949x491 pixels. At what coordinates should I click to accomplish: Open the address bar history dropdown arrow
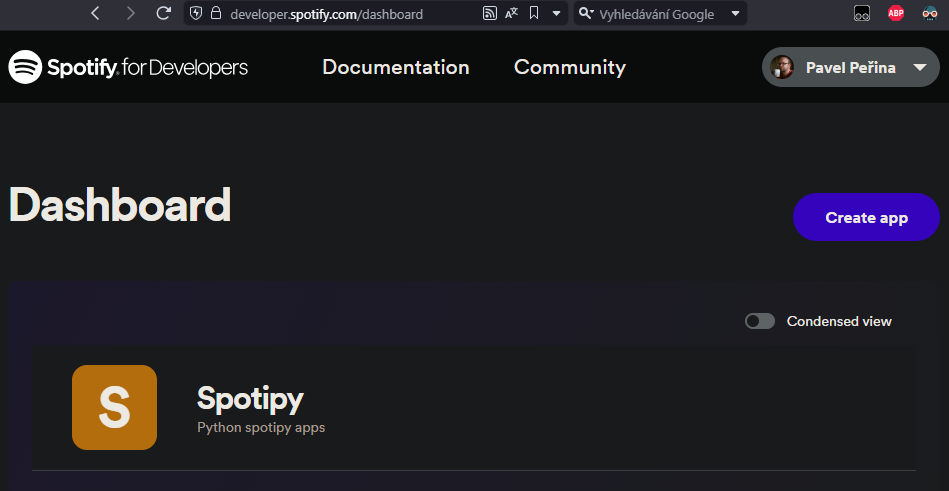coord(557,14)
